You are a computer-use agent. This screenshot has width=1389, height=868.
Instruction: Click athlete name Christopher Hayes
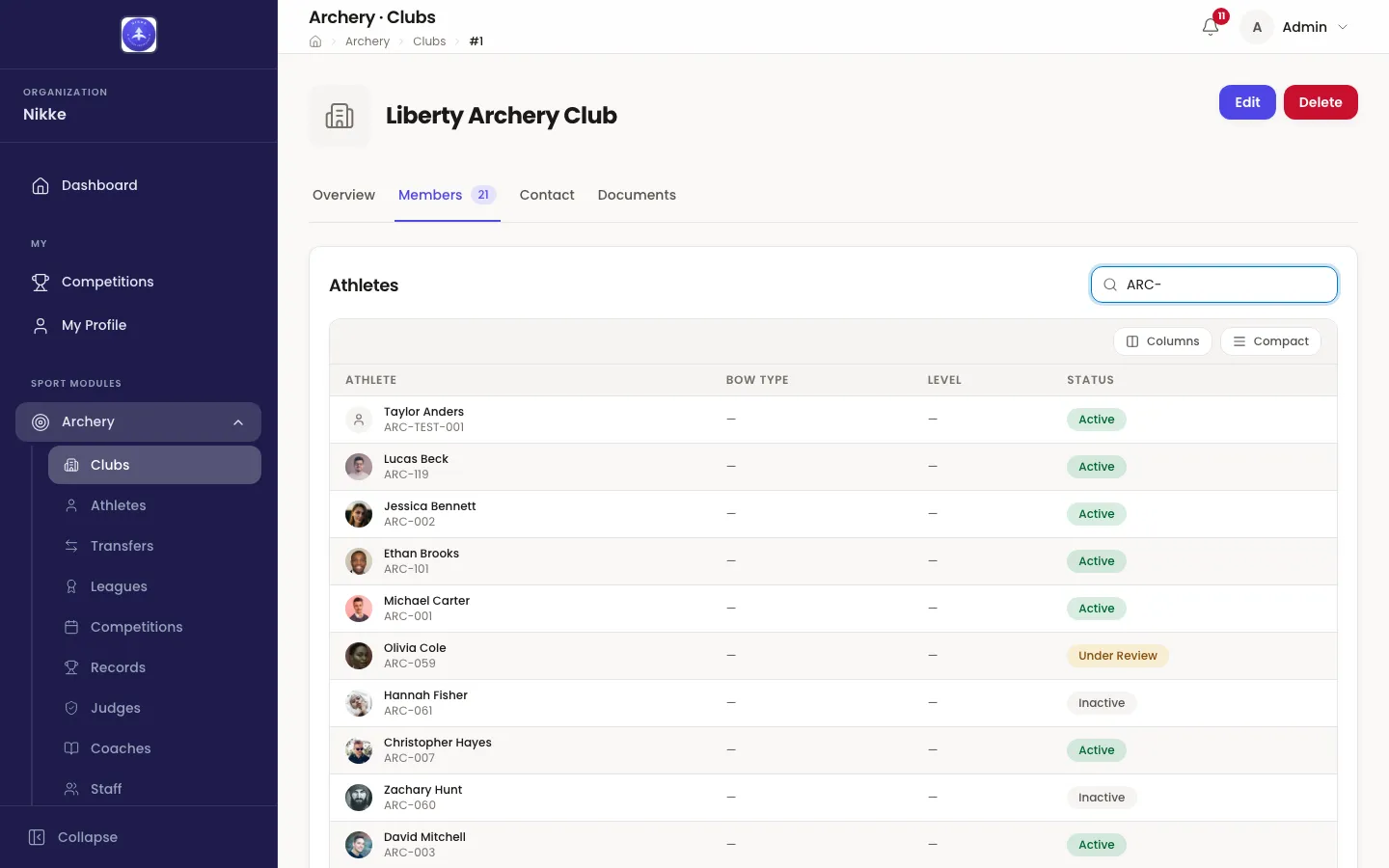438,743
